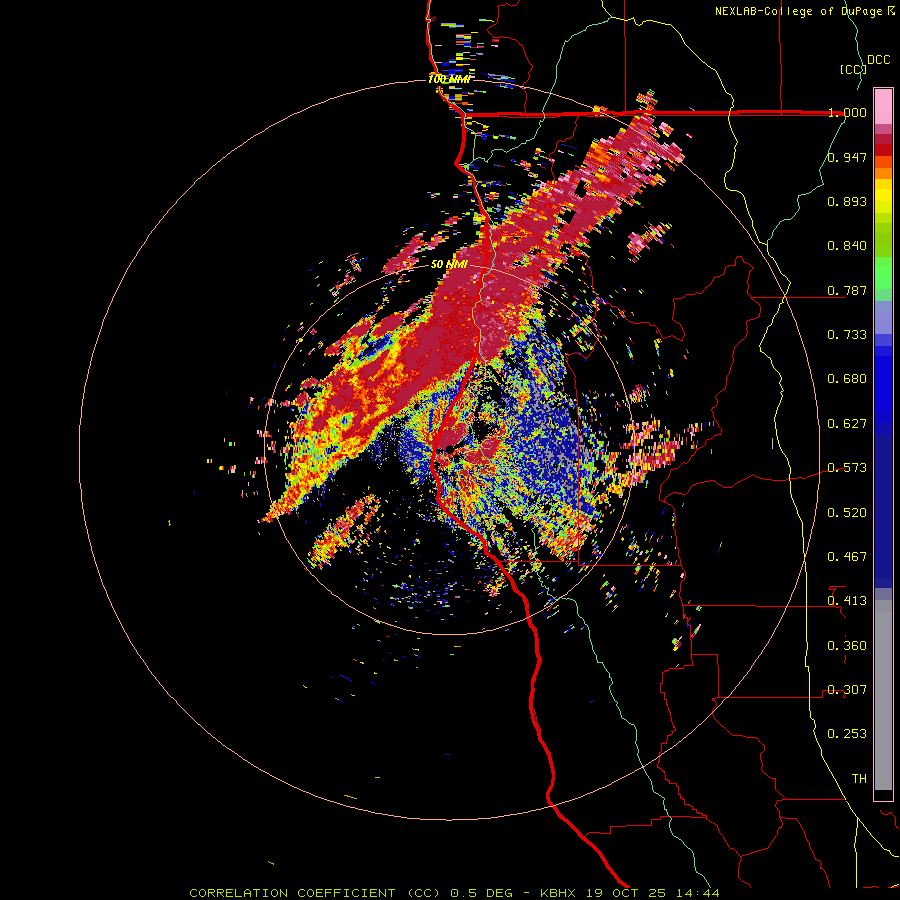The image size is (900, 900).
Task: Click the CORRELATION COEFFICIENT caption text
Action: point(292,893)
